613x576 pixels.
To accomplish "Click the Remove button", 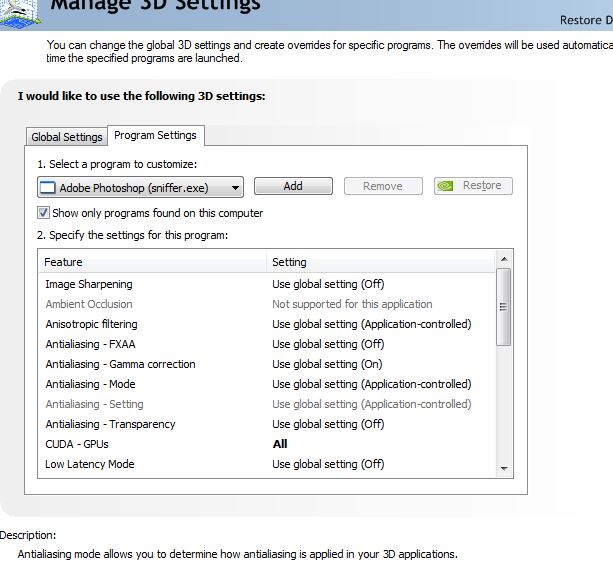I will 383,186.
